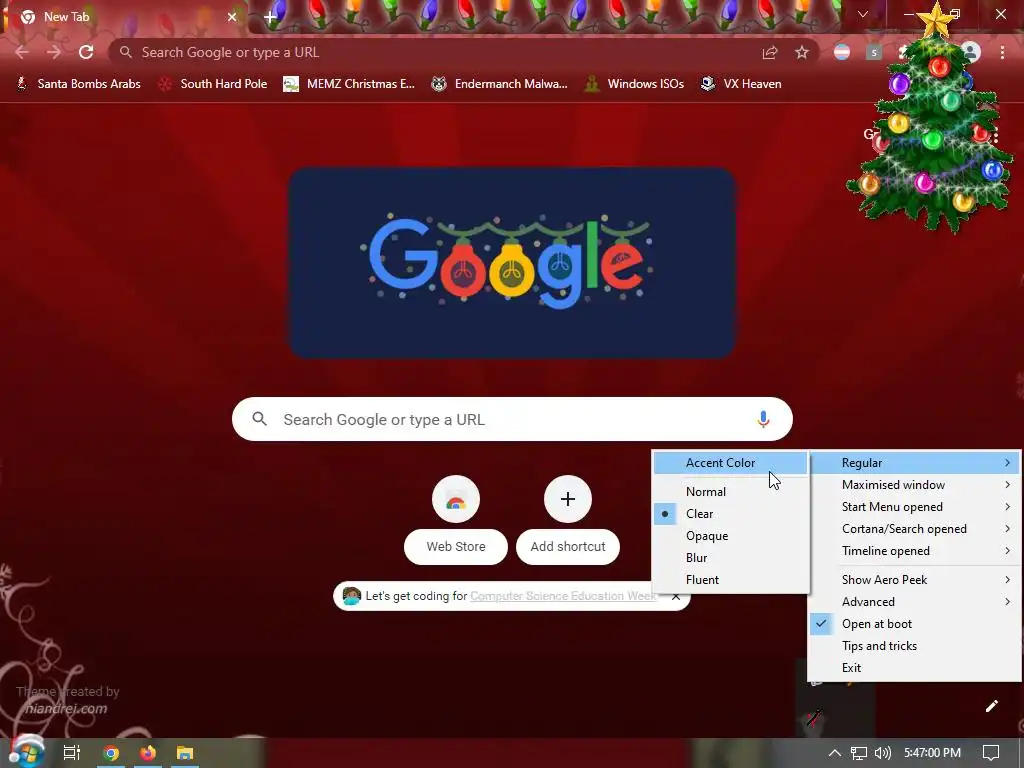
Task: Choose the Blur taskbar mode
Action: pos(731,558)
